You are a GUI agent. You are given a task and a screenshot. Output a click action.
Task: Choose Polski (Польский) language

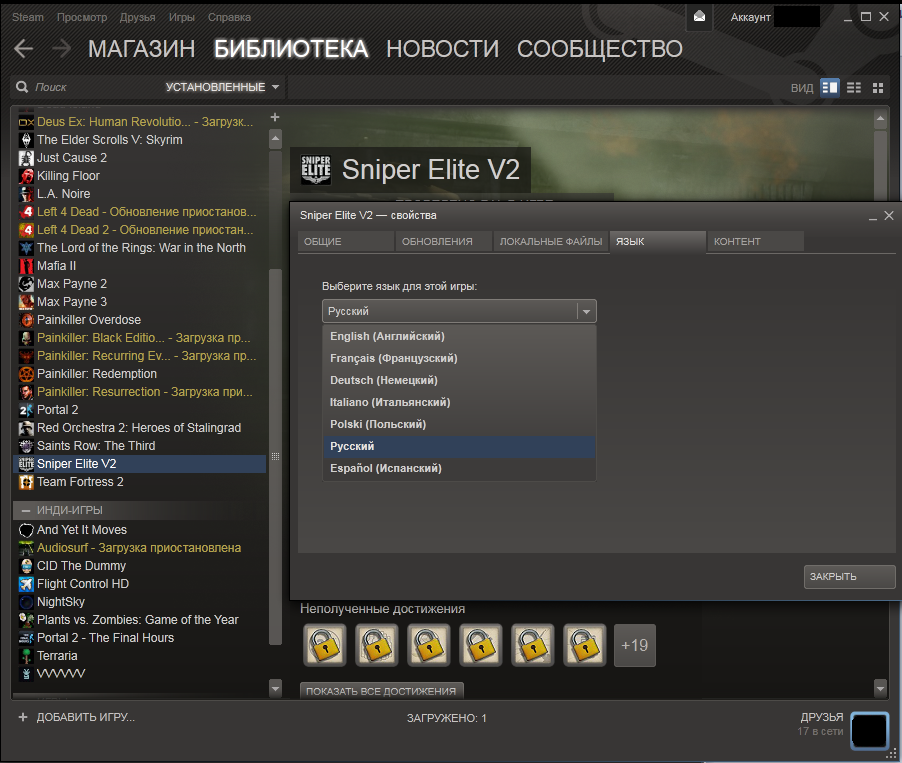(459, 424)
